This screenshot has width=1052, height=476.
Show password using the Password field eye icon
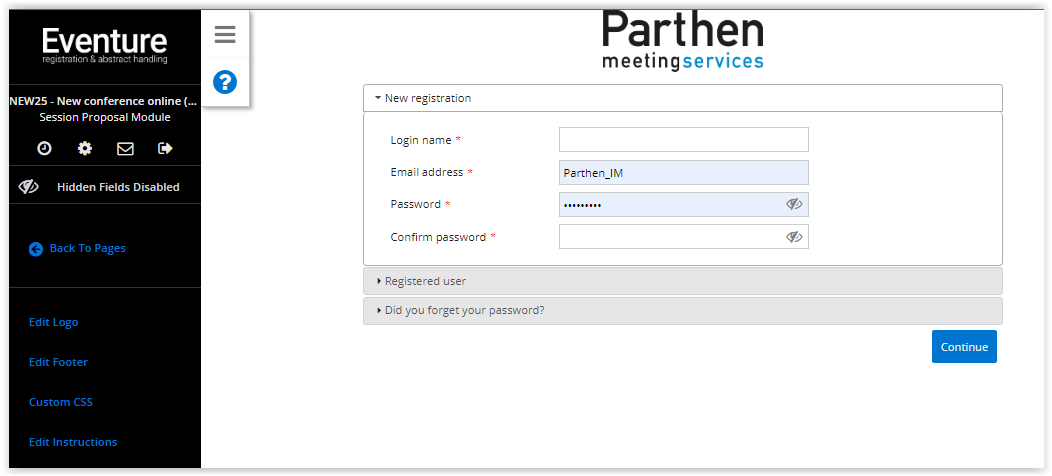[x=794, y=205]
